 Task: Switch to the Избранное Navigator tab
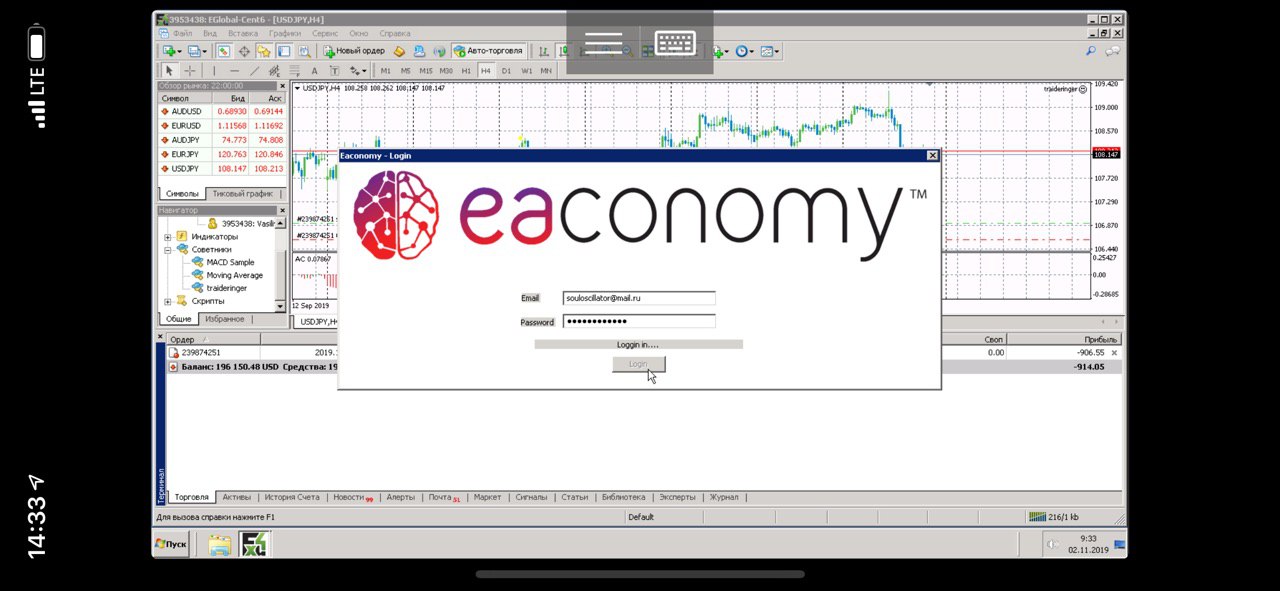click(x=224, y=319)
